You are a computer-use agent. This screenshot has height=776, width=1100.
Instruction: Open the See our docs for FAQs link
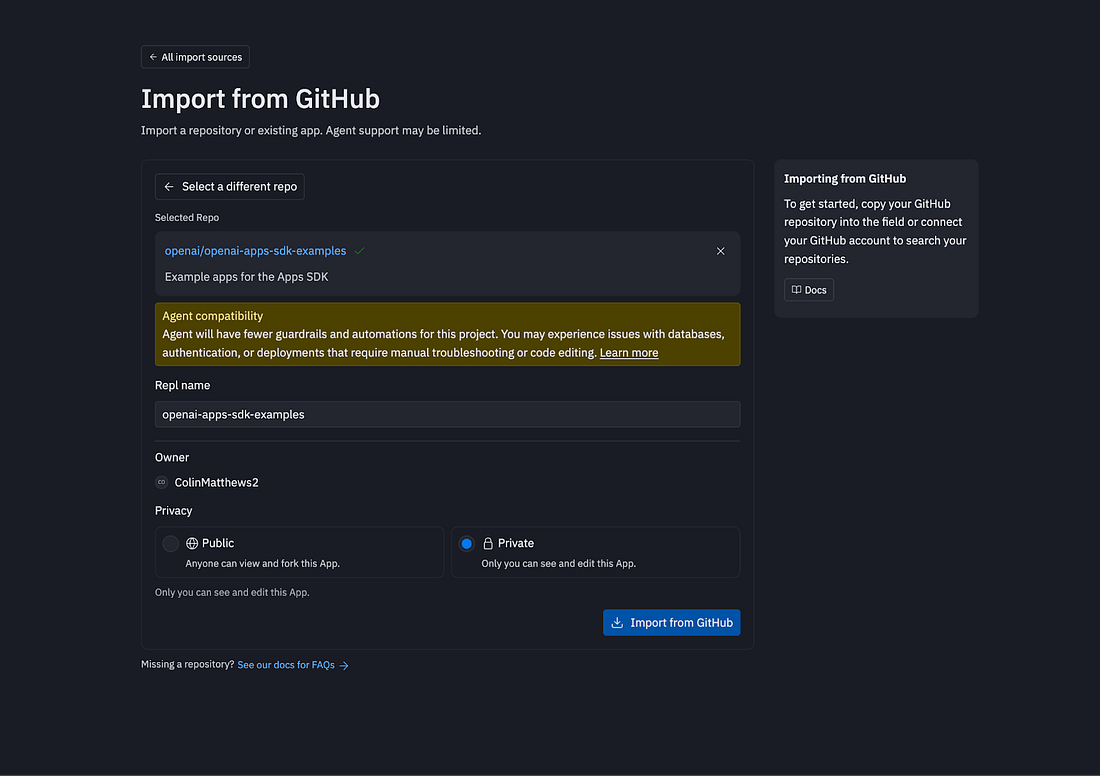click(286, 665)
